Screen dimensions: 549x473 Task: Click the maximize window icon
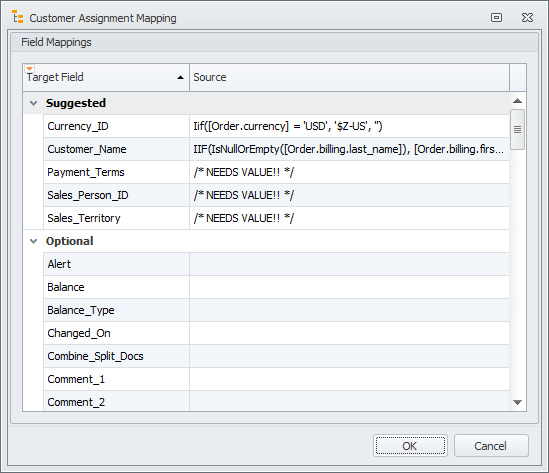496,18
